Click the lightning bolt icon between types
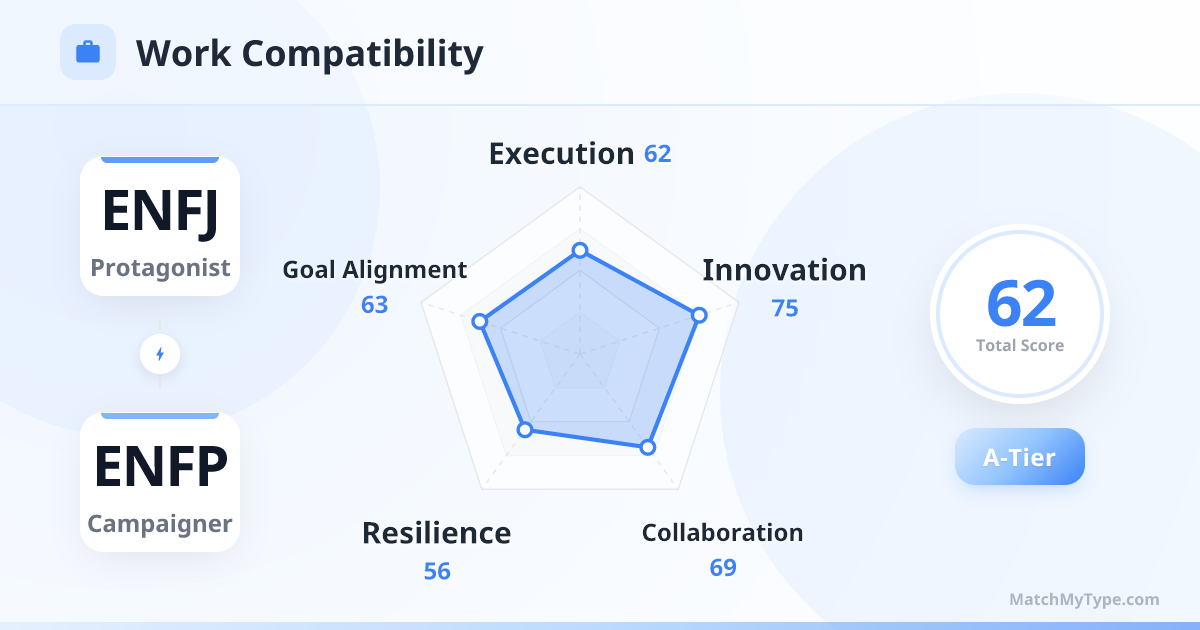 160,354
